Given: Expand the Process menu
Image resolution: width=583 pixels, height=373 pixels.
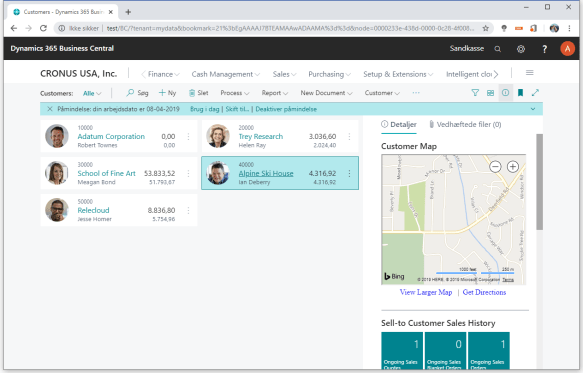Looking at the screenshot, I should pos(235,93).
